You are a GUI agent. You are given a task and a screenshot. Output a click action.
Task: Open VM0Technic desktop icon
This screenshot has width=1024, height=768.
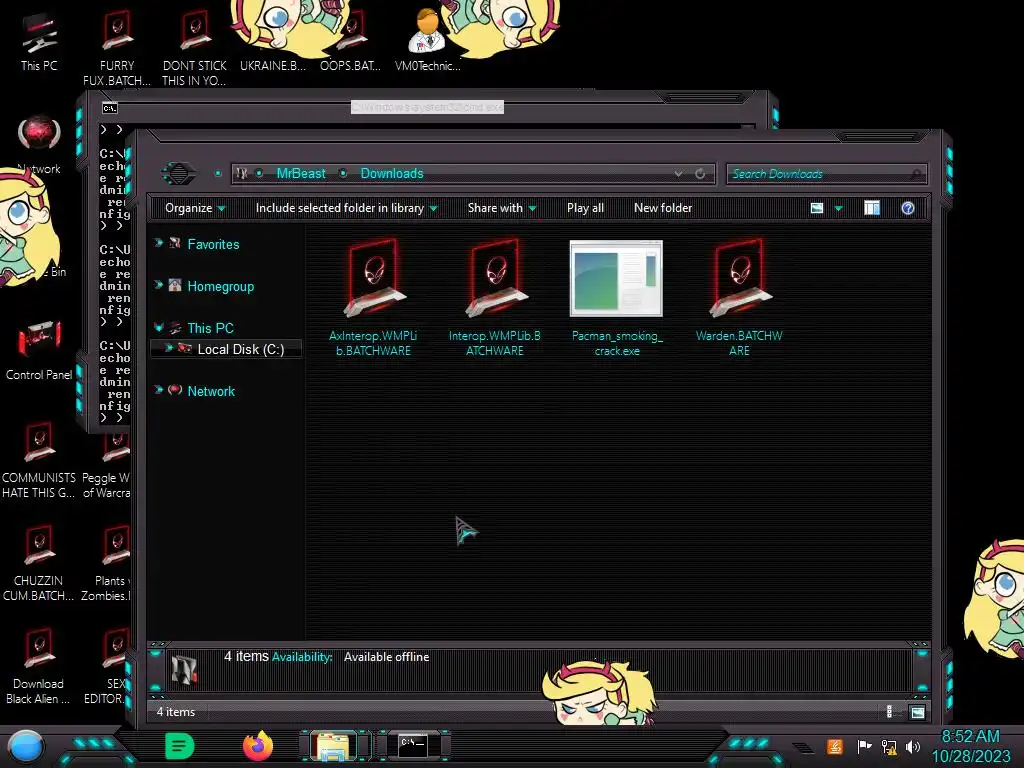[428, 40]
